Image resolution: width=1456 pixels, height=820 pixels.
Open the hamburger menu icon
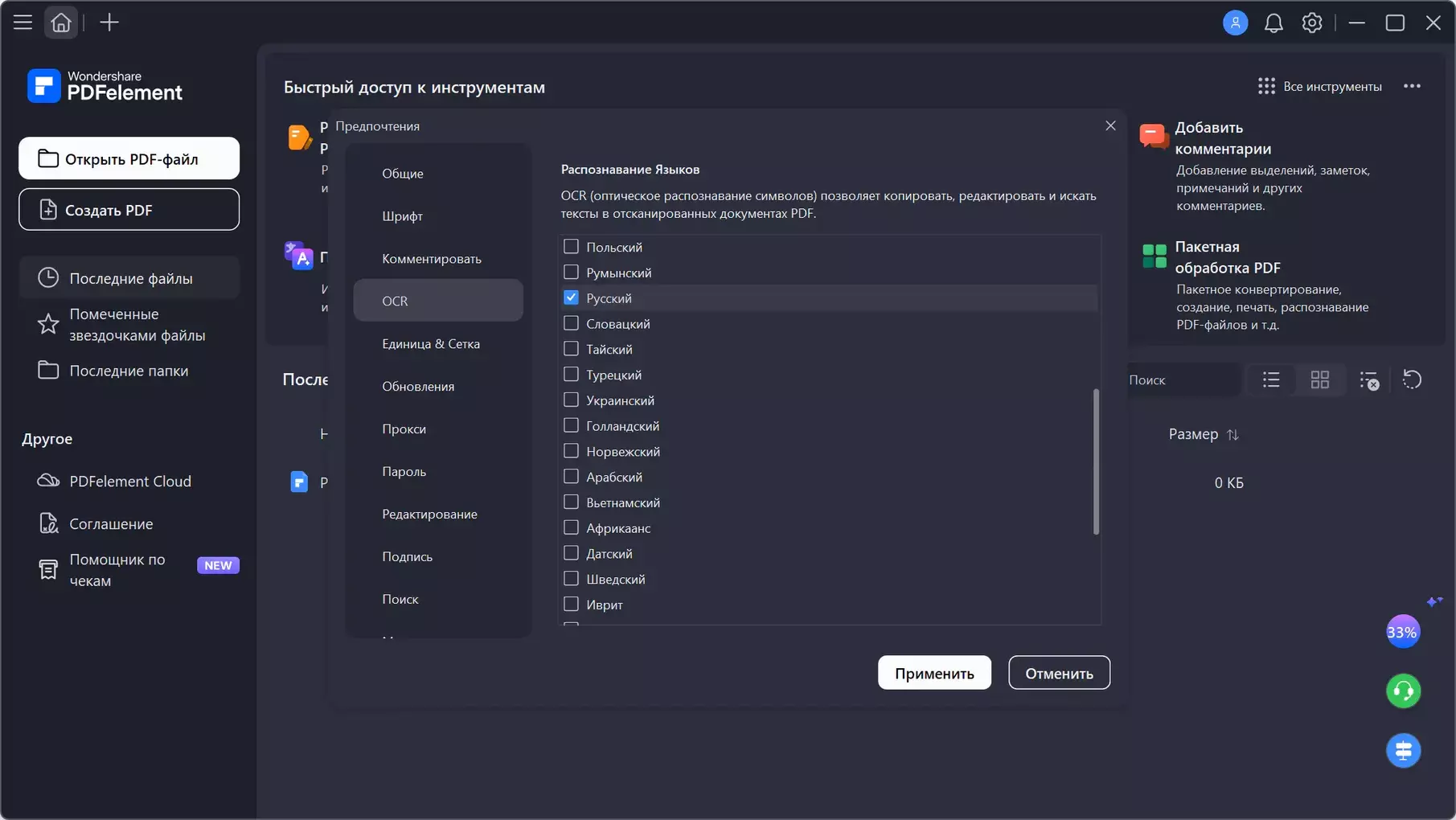click(x=23, y=23)
